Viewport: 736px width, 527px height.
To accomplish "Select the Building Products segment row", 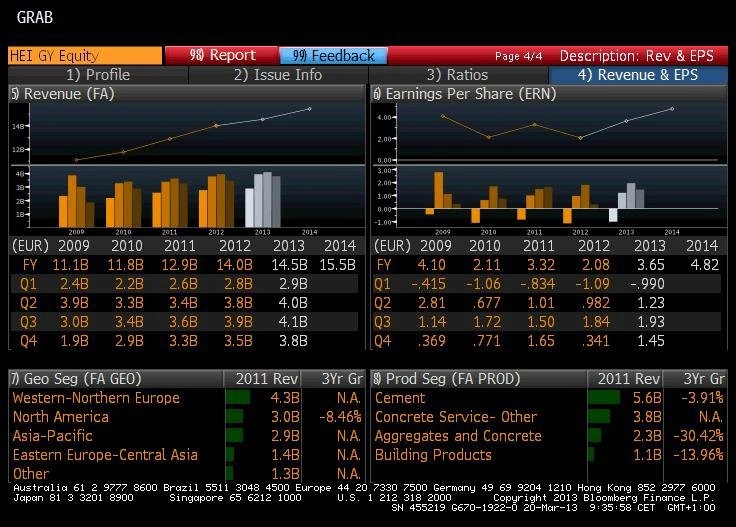I will pos(549,455).
